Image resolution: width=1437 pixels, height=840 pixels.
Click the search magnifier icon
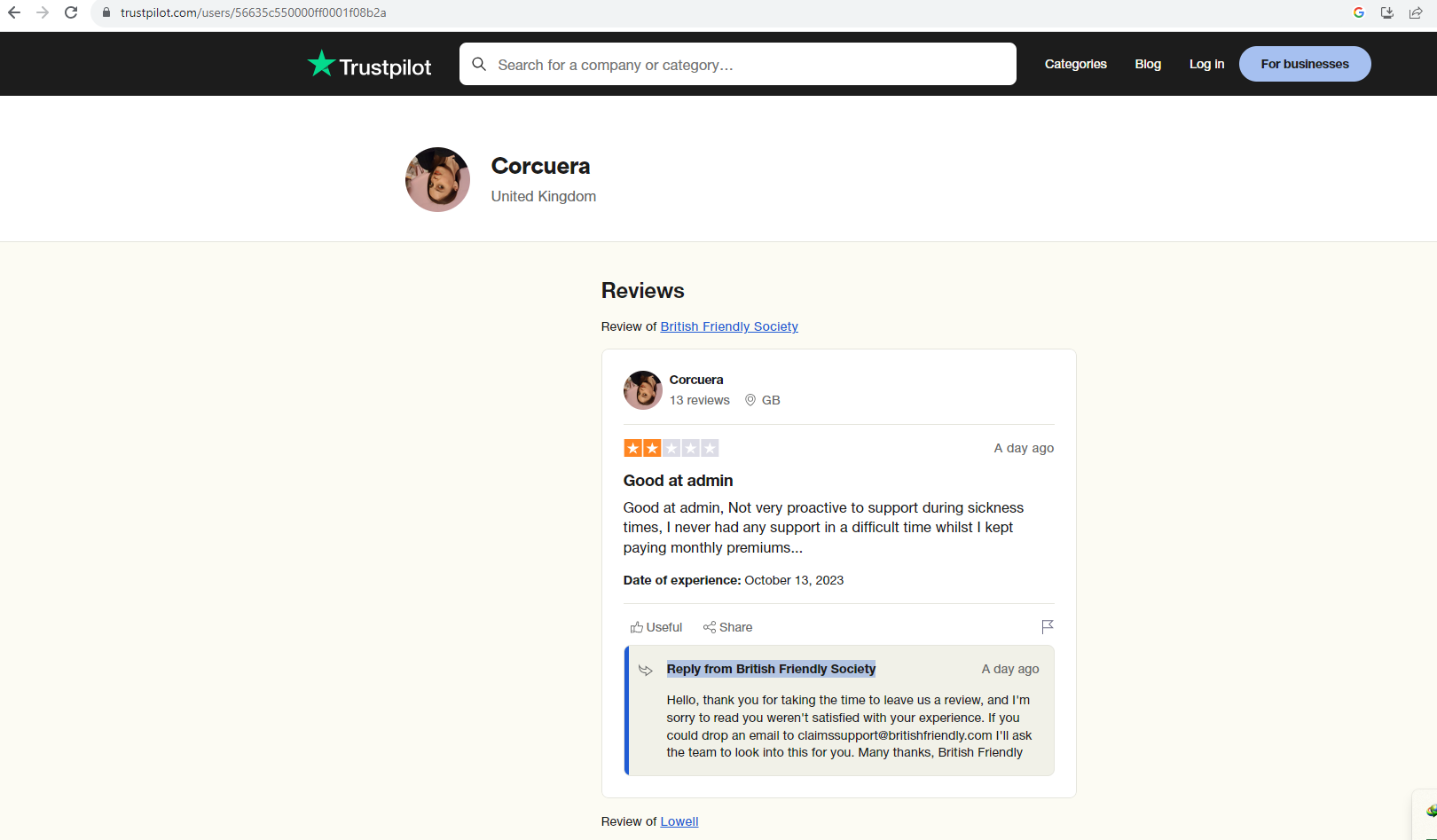pyautogui.click(x=479, y=64)
